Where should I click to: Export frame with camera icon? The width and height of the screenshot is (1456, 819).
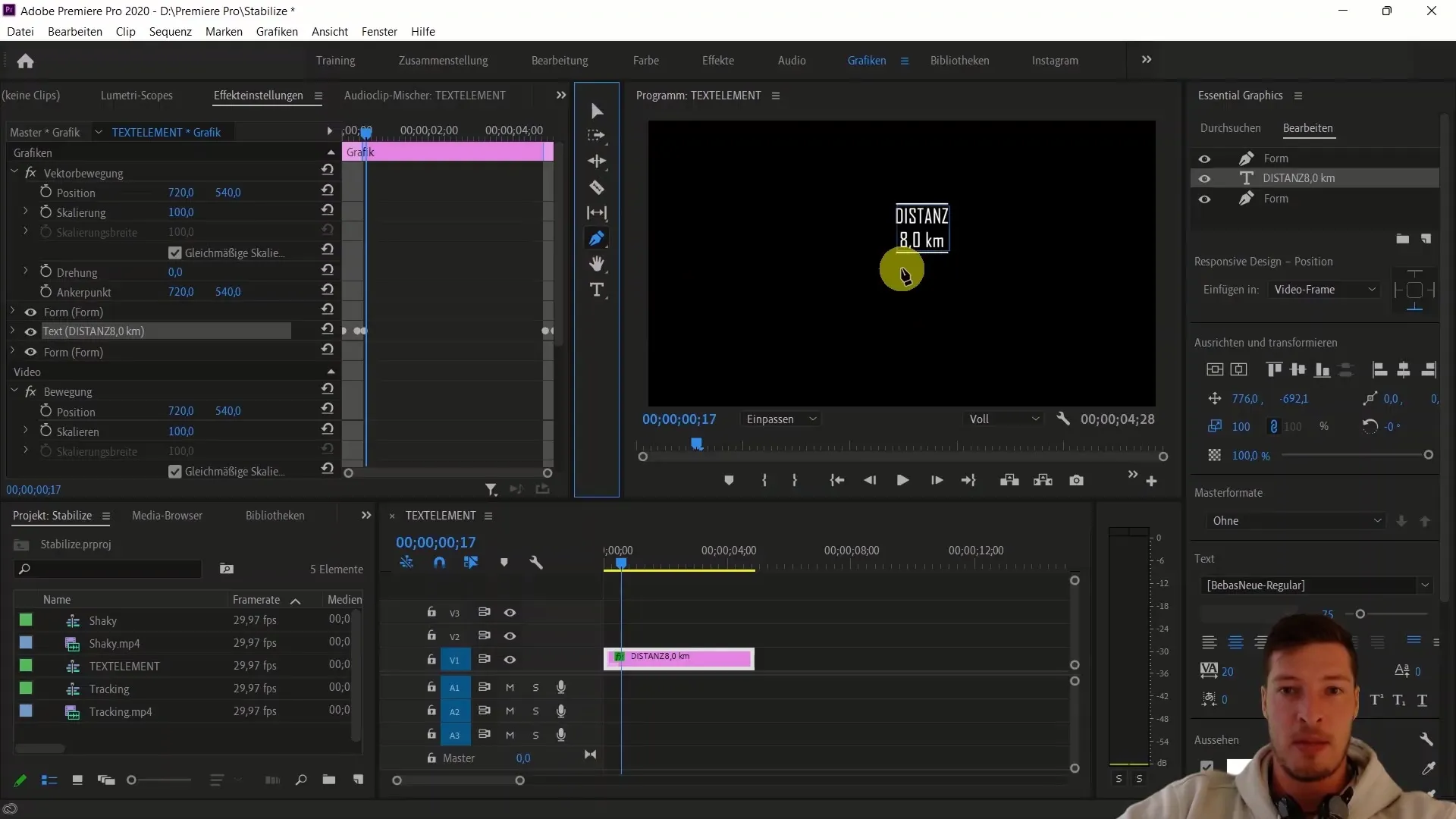pos(1076,480)
